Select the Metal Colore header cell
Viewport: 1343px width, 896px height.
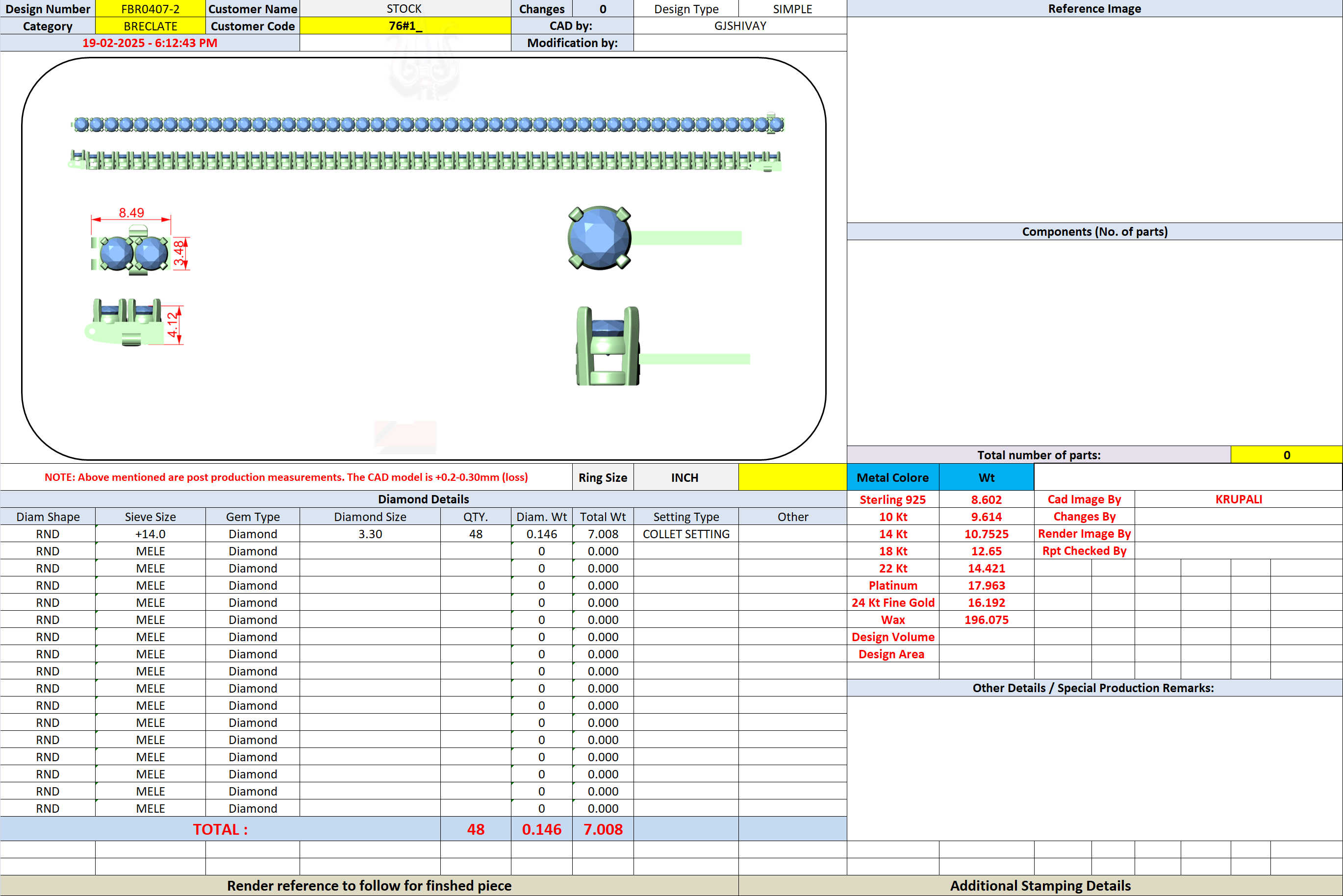pyautogui.click(x=893, y=477)
